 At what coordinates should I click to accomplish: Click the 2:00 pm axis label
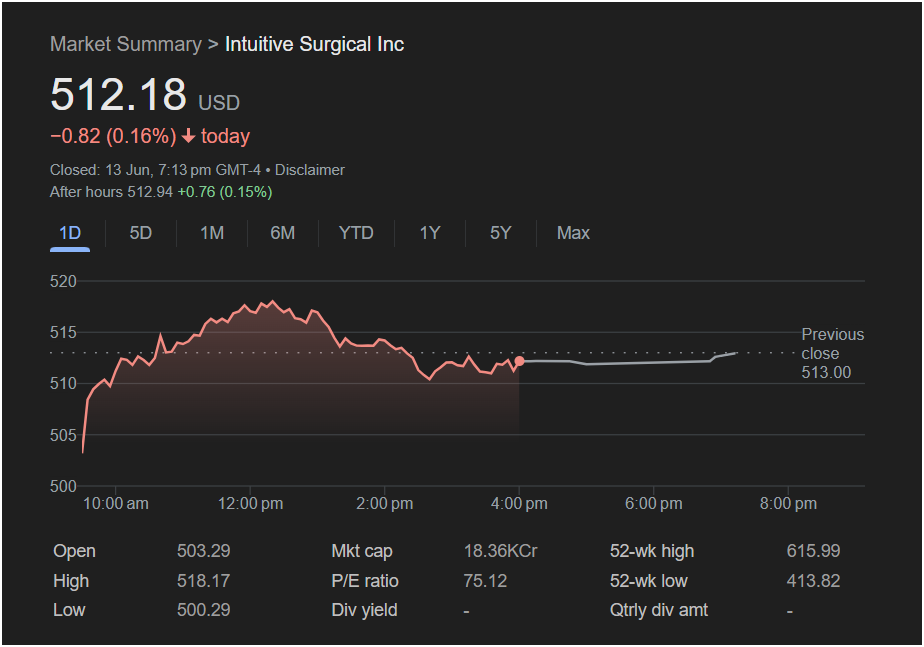pos(385,504)
